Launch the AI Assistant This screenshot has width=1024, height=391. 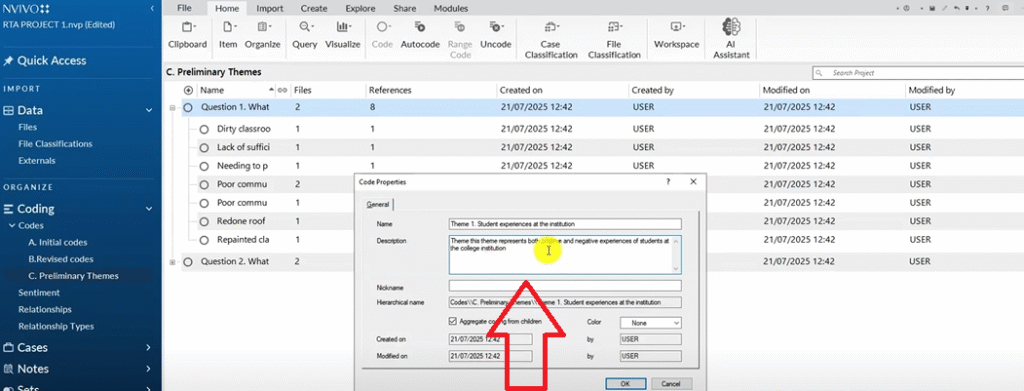tap(731, 39)
